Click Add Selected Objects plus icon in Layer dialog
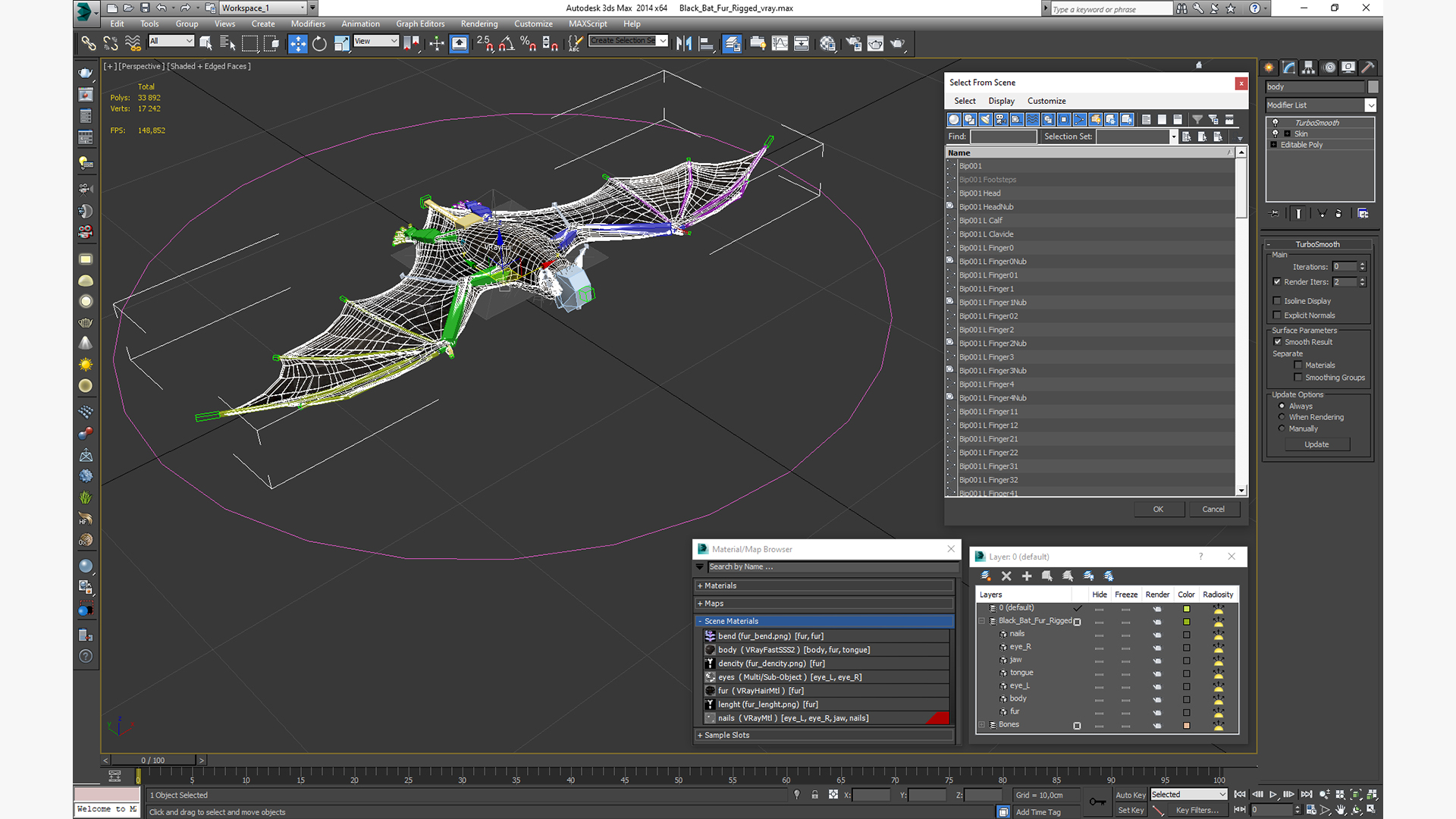1456x819 pixels. [1027, 576]
